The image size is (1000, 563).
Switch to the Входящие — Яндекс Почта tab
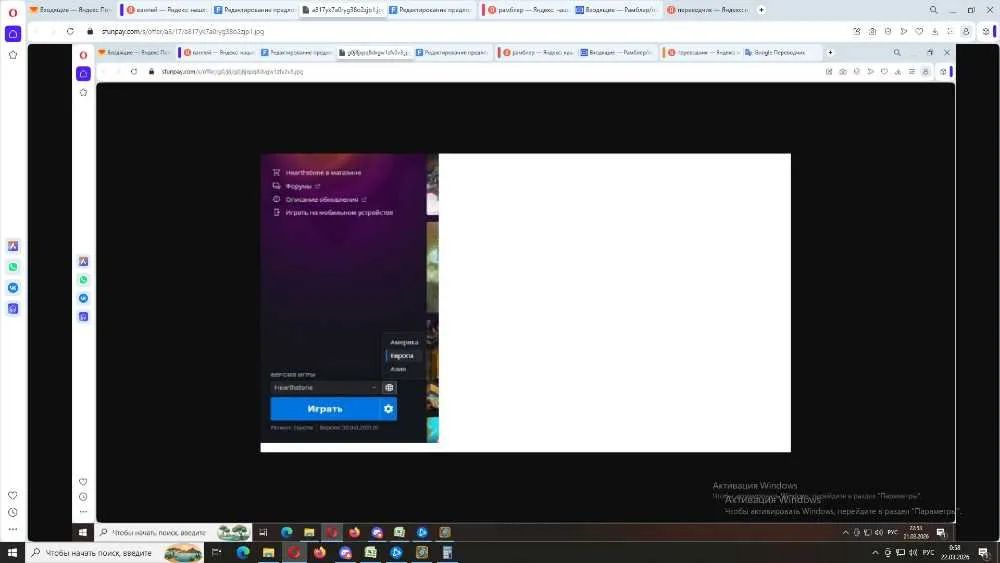coord(70,10)
